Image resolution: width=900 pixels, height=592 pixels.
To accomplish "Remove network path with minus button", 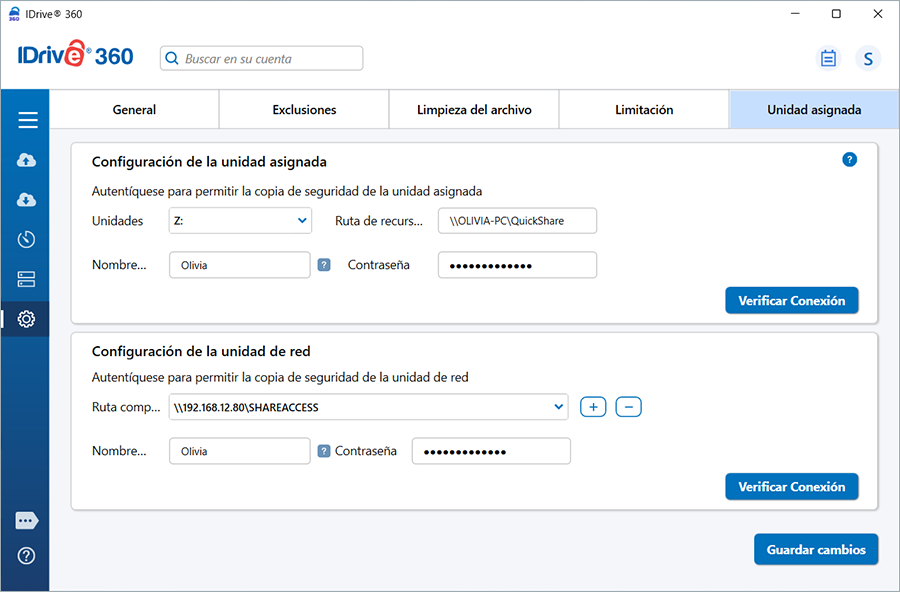I will click(628, 407).
